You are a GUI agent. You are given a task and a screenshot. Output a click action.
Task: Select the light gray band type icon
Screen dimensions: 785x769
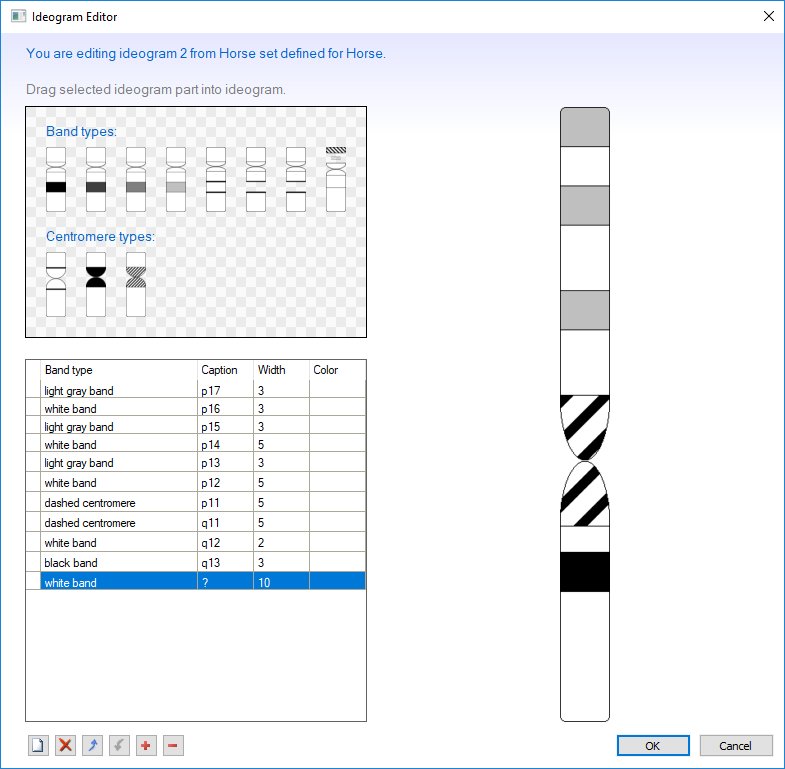[176, 179]
